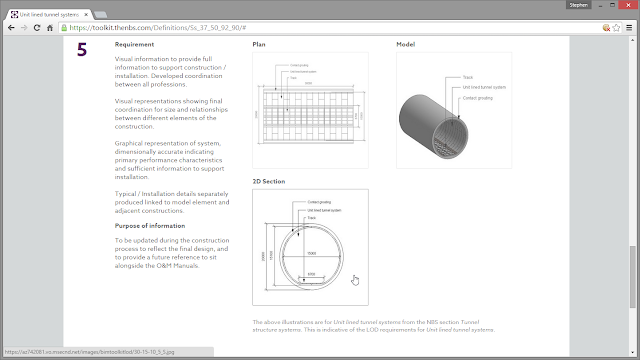The height and width of the screenshot is (360, 640).
Task: Open the Chrome hamburger menu
Action: click(629, 28)
